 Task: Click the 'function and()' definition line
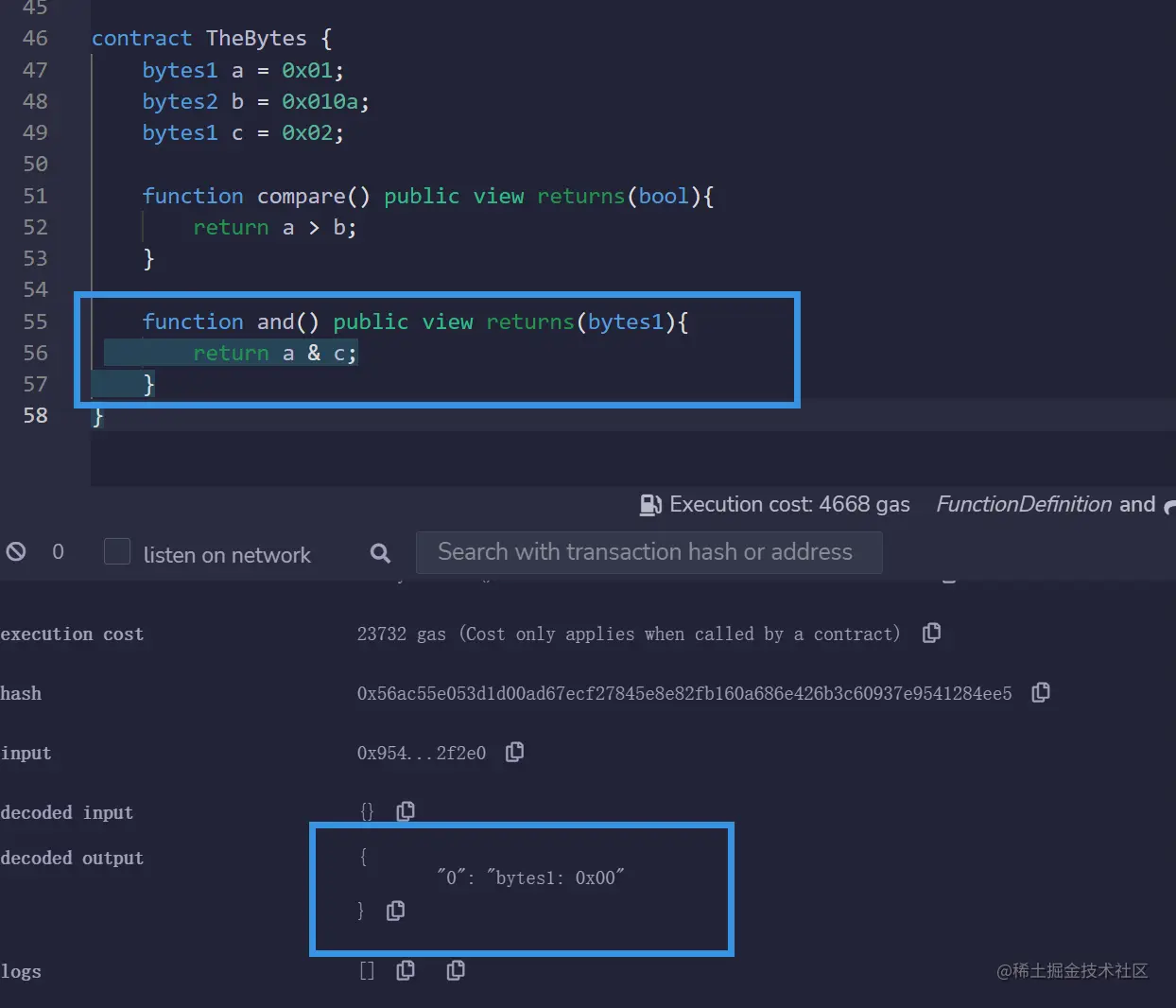[x=415, y=322]
